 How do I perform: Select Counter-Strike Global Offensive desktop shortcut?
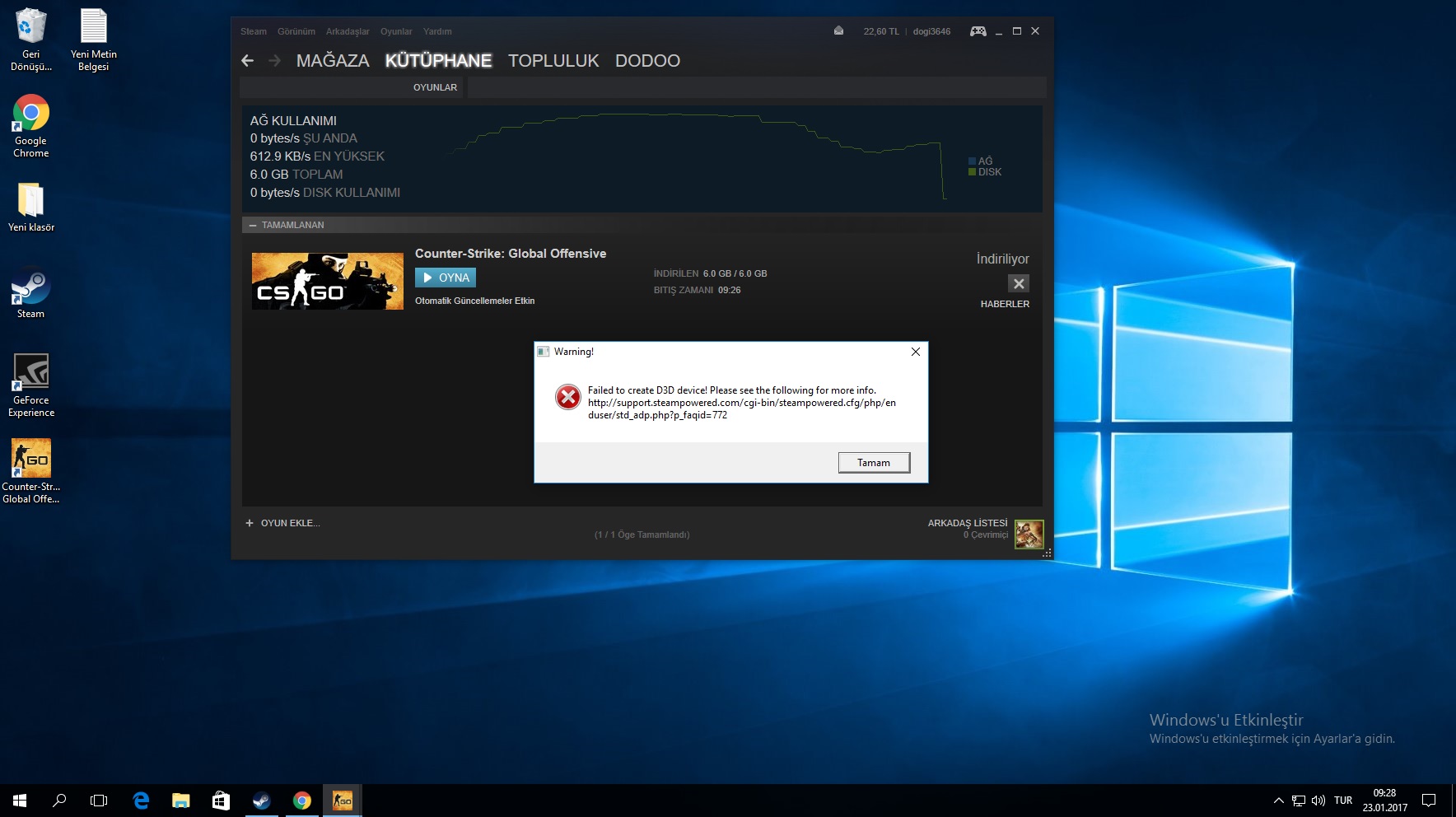coord(31,471)
